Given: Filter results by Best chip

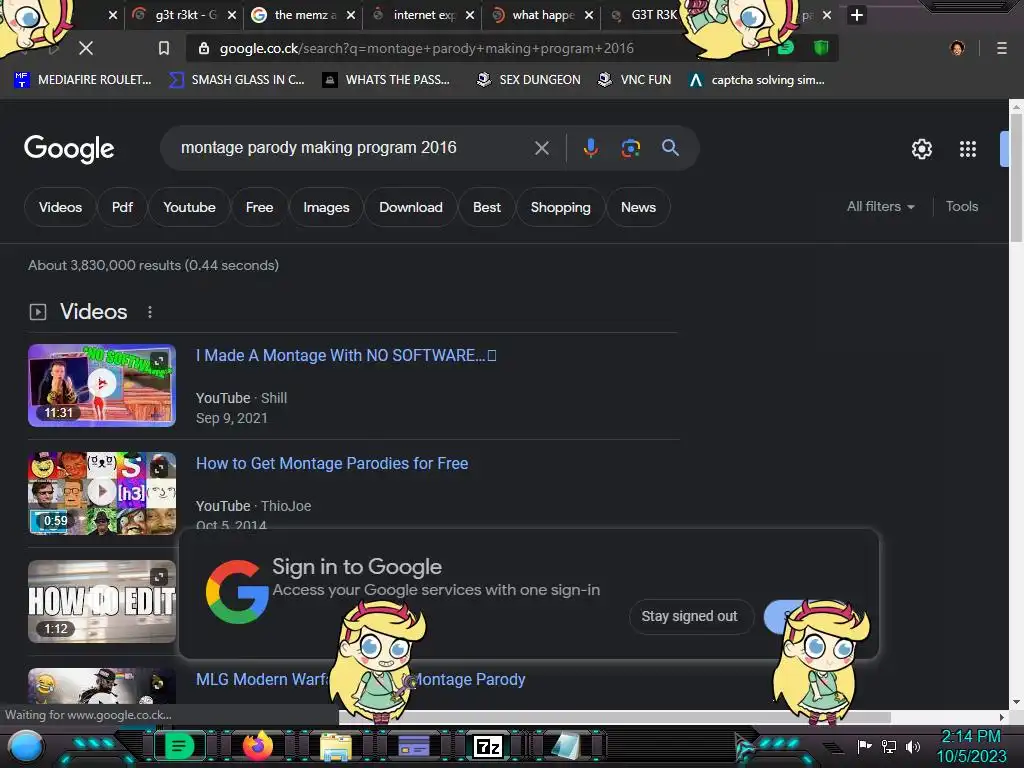Looking at the screenshot, I should pyautogui.click(x=487, y=207).
